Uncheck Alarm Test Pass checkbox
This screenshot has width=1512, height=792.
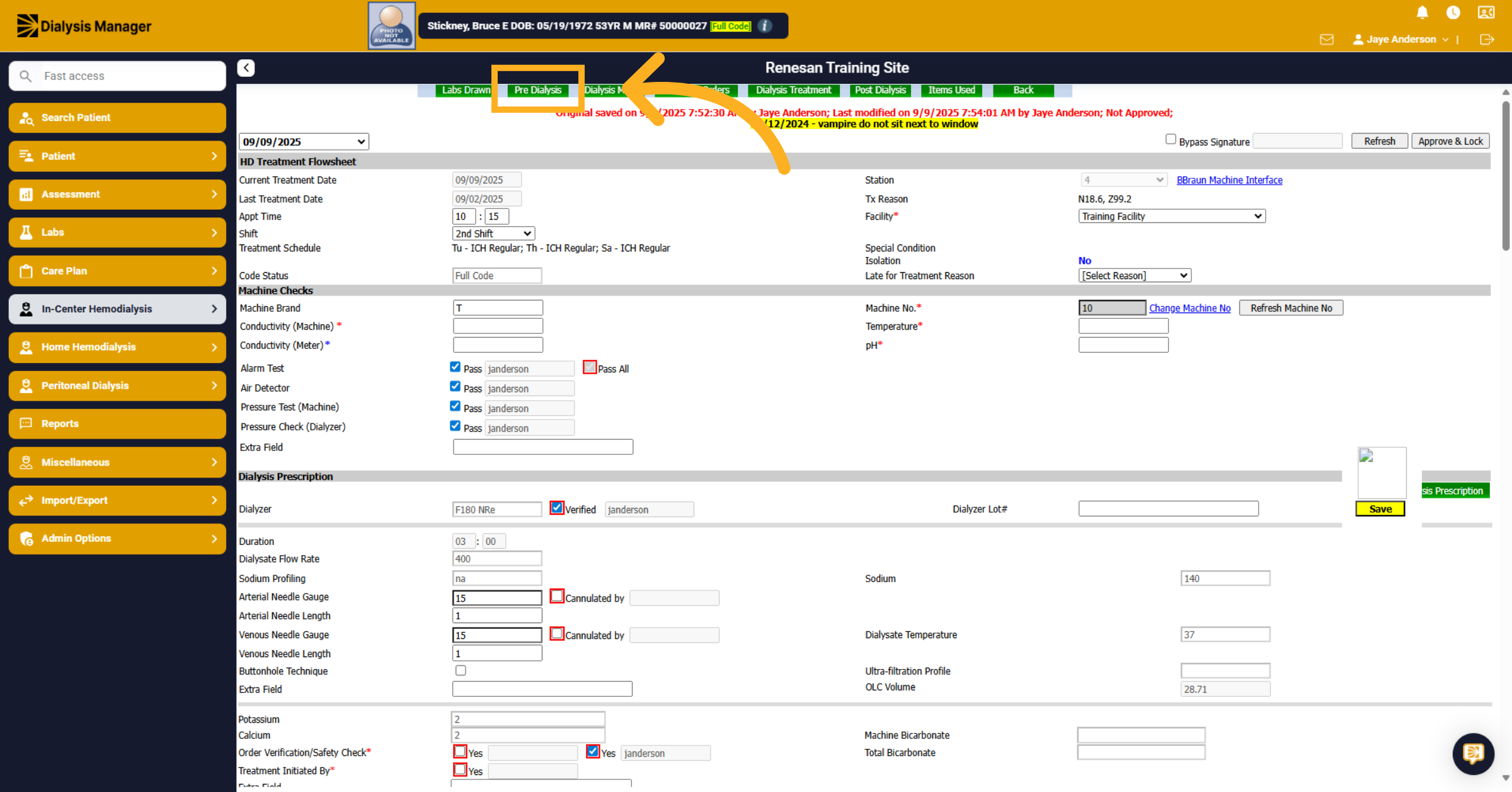pyautogui.click(x=455, y=367)
